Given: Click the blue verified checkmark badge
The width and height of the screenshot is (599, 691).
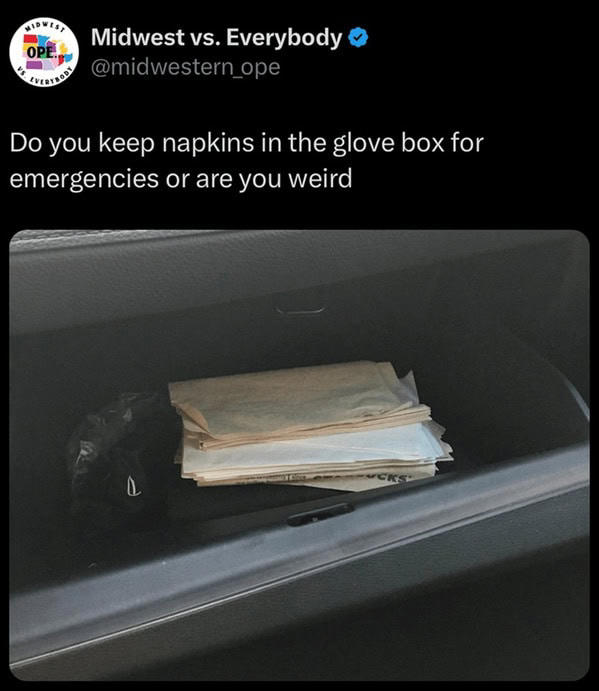Looking at the screenshot, I should (358, 37).
